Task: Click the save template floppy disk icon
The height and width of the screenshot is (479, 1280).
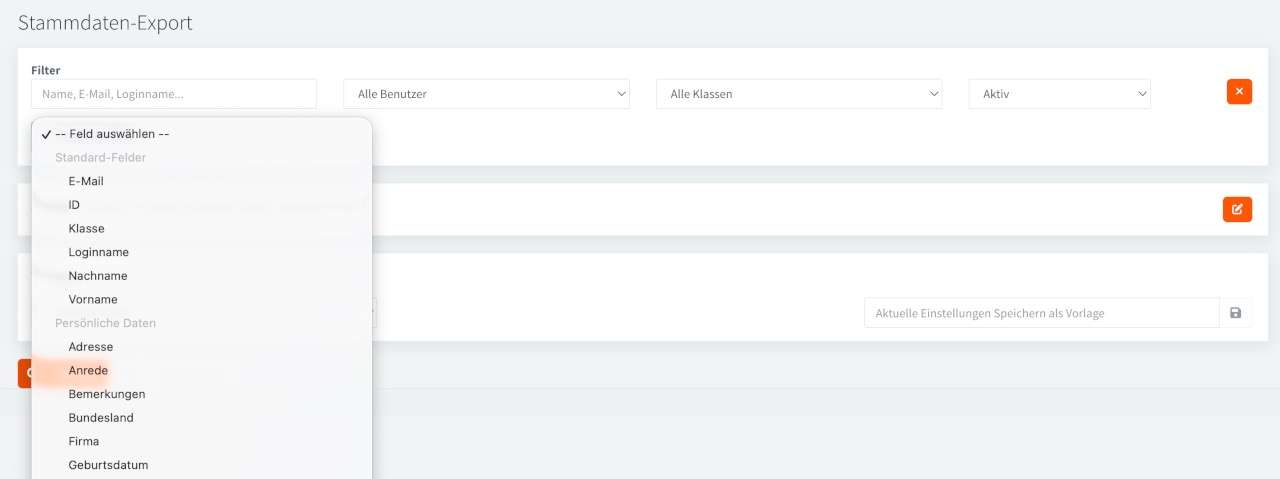Action: click(x=1235, y=313)
